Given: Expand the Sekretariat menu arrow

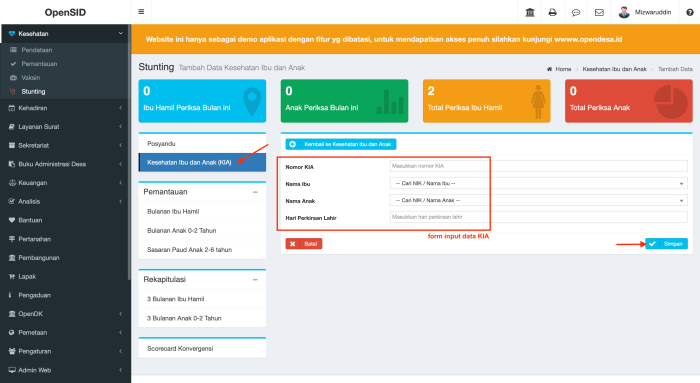Looking at the screenshot, I should pyautogui.click(x=121, y=146).
